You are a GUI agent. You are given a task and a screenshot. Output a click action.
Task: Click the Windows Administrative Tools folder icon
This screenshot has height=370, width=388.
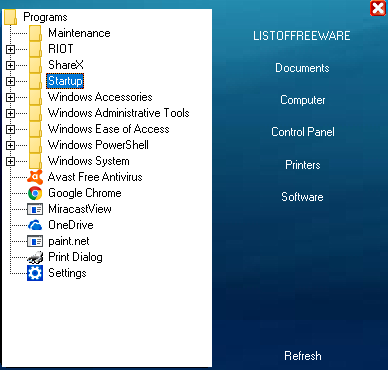(35, 113)
